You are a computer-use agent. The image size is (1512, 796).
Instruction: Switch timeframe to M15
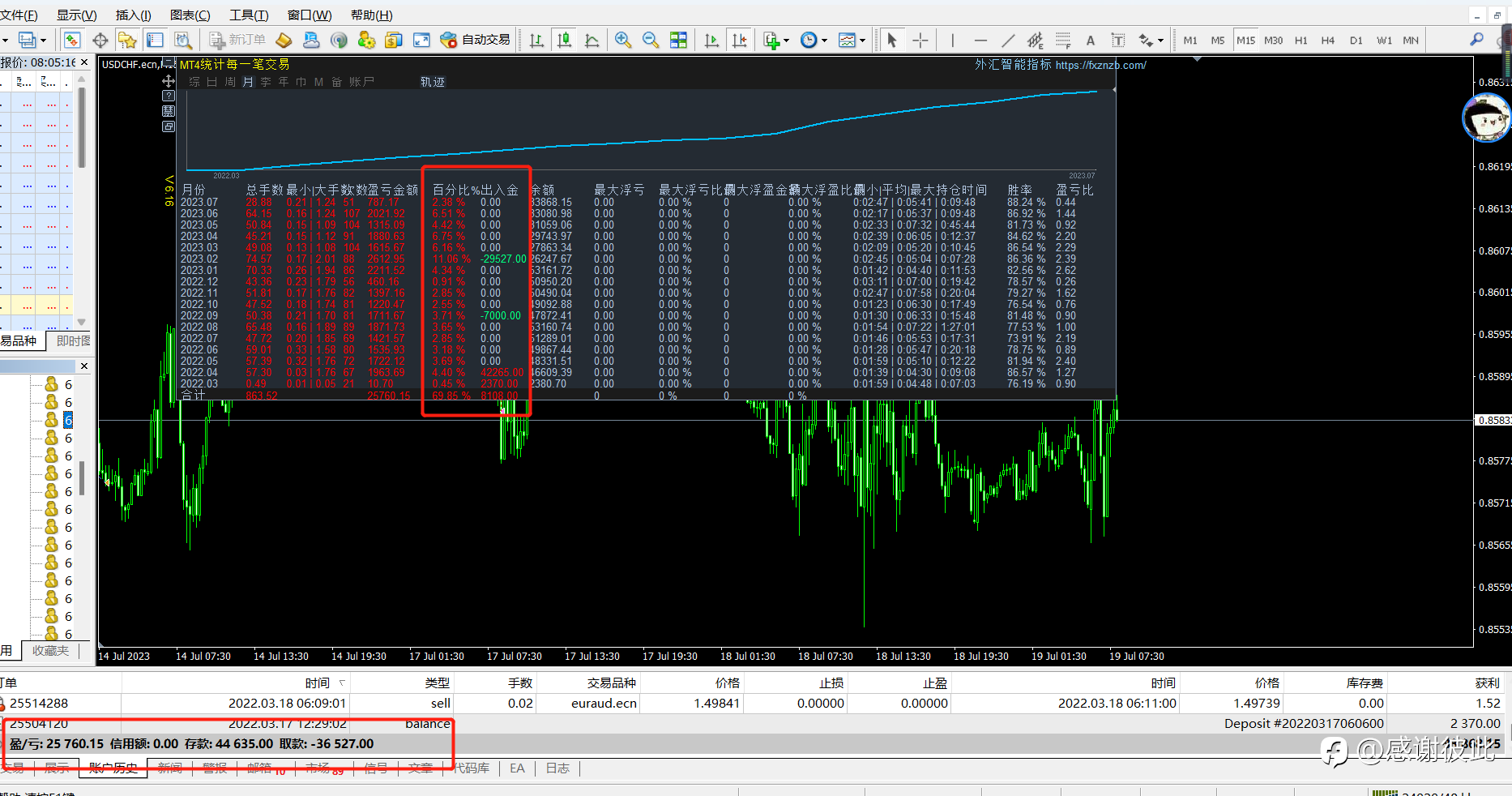click(1245, 40)
